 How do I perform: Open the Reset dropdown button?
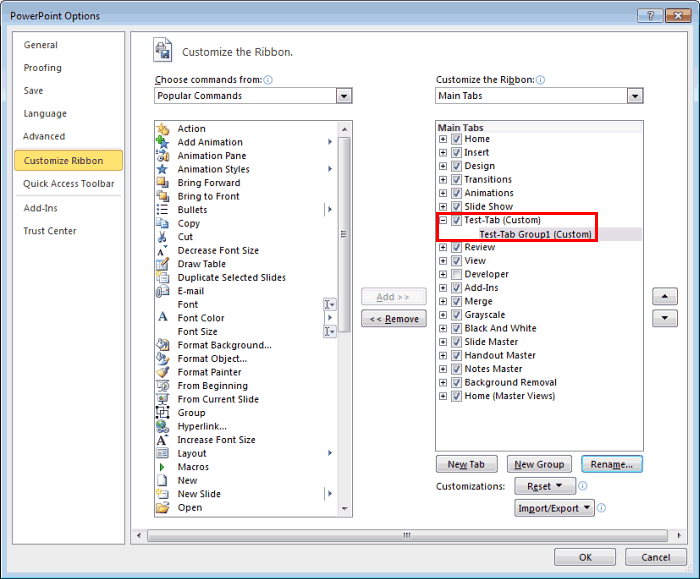click(545, 486)
